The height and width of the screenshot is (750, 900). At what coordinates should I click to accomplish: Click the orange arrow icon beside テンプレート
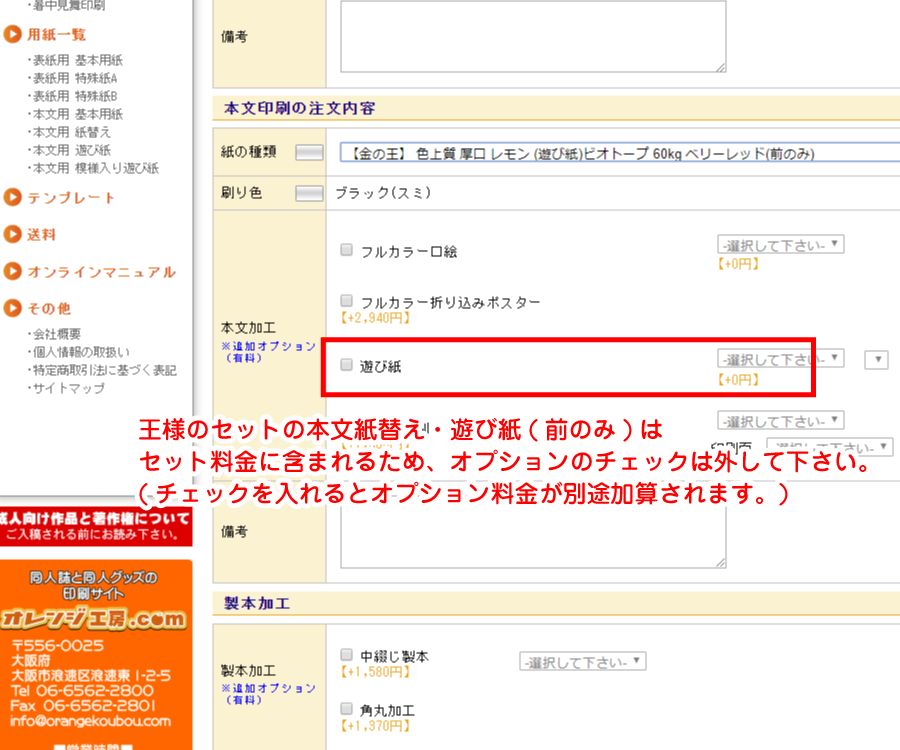tap(13, 198)
